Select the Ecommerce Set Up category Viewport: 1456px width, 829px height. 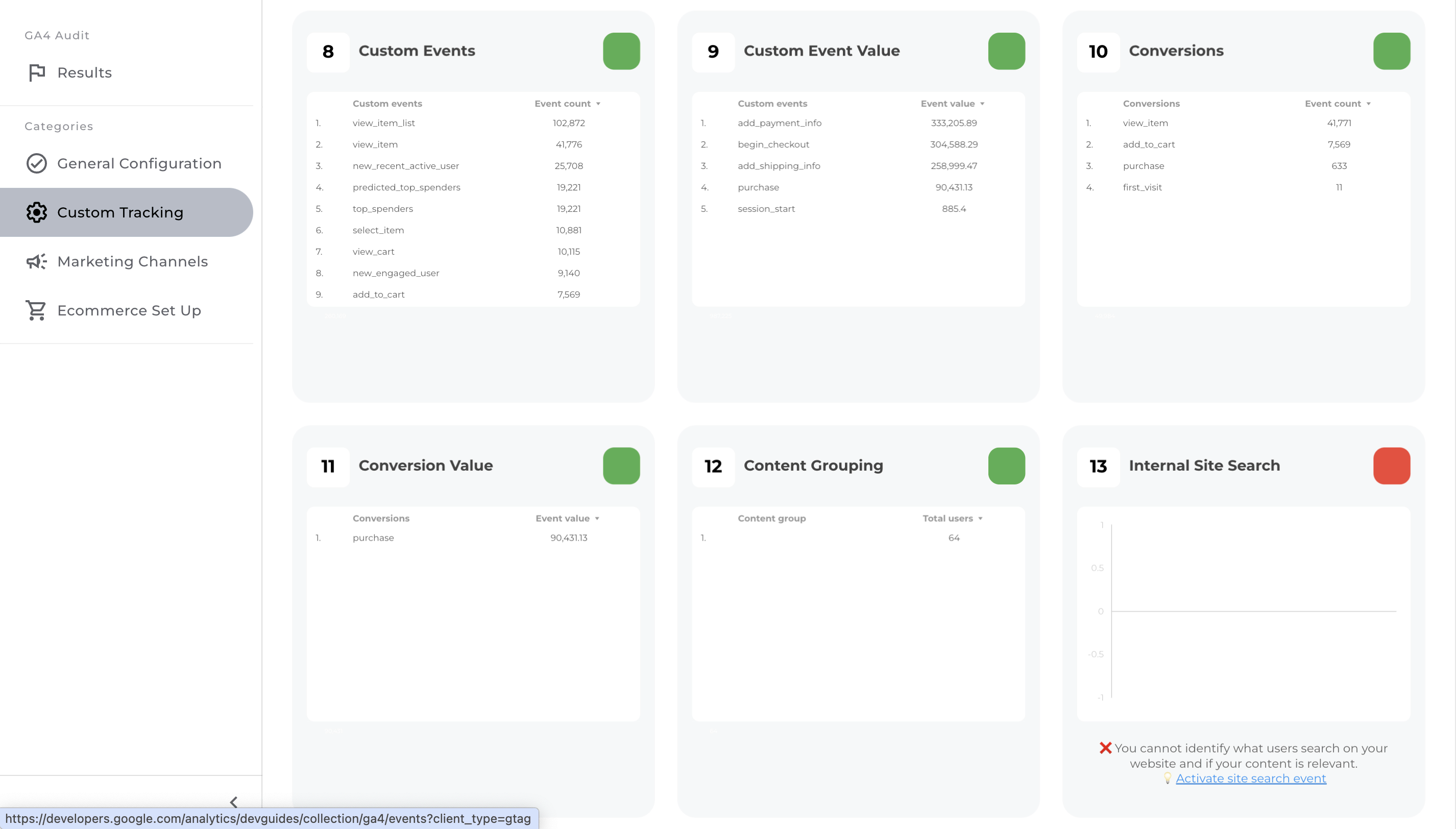click(129, 310)
